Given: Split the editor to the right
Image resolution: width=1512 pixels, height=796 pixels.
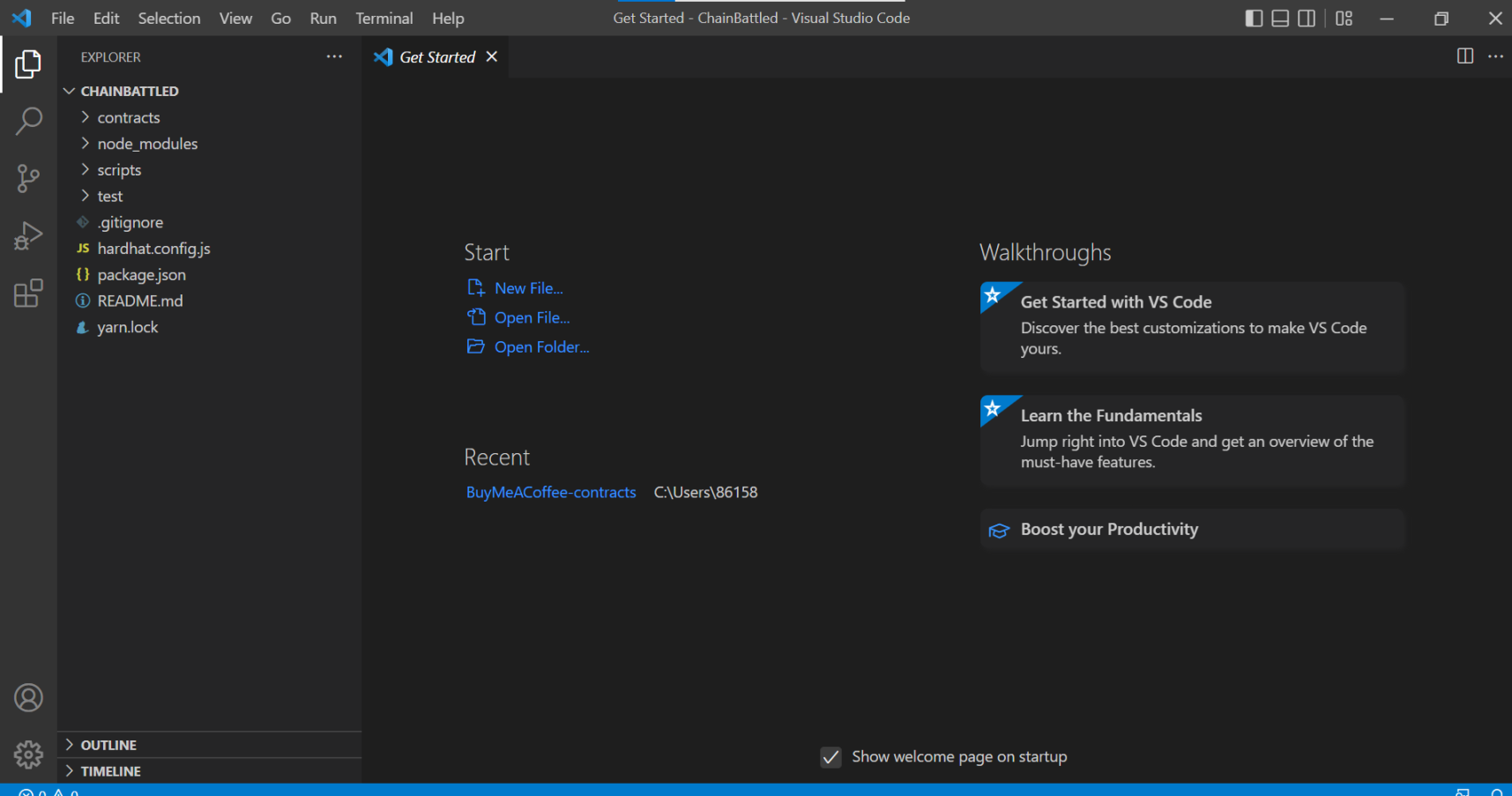Looking at the screenshot, I should coord(1464,56).
